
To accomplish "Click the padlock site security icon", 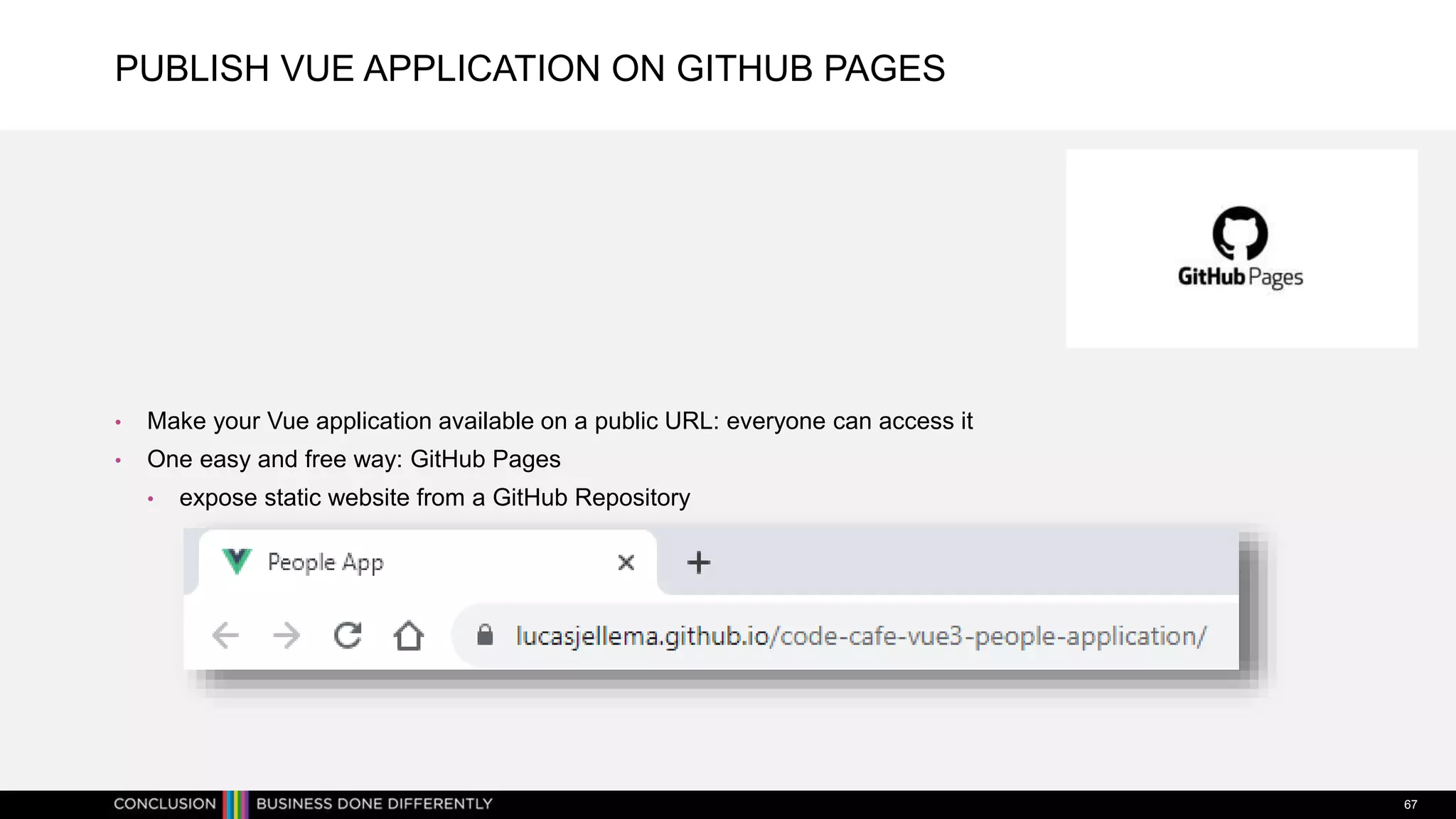I will 485,634.
